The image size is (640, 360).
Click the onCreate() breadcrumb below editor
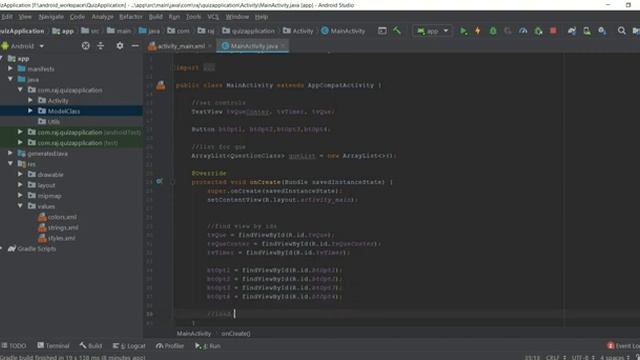(x=236, y=333)
